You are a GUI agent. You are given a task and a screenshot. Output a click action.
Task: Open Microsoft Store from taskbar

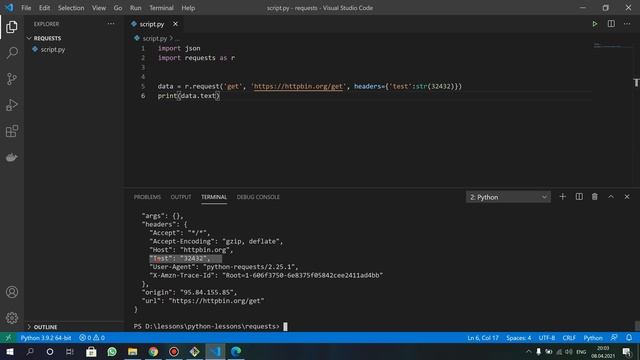91,351
